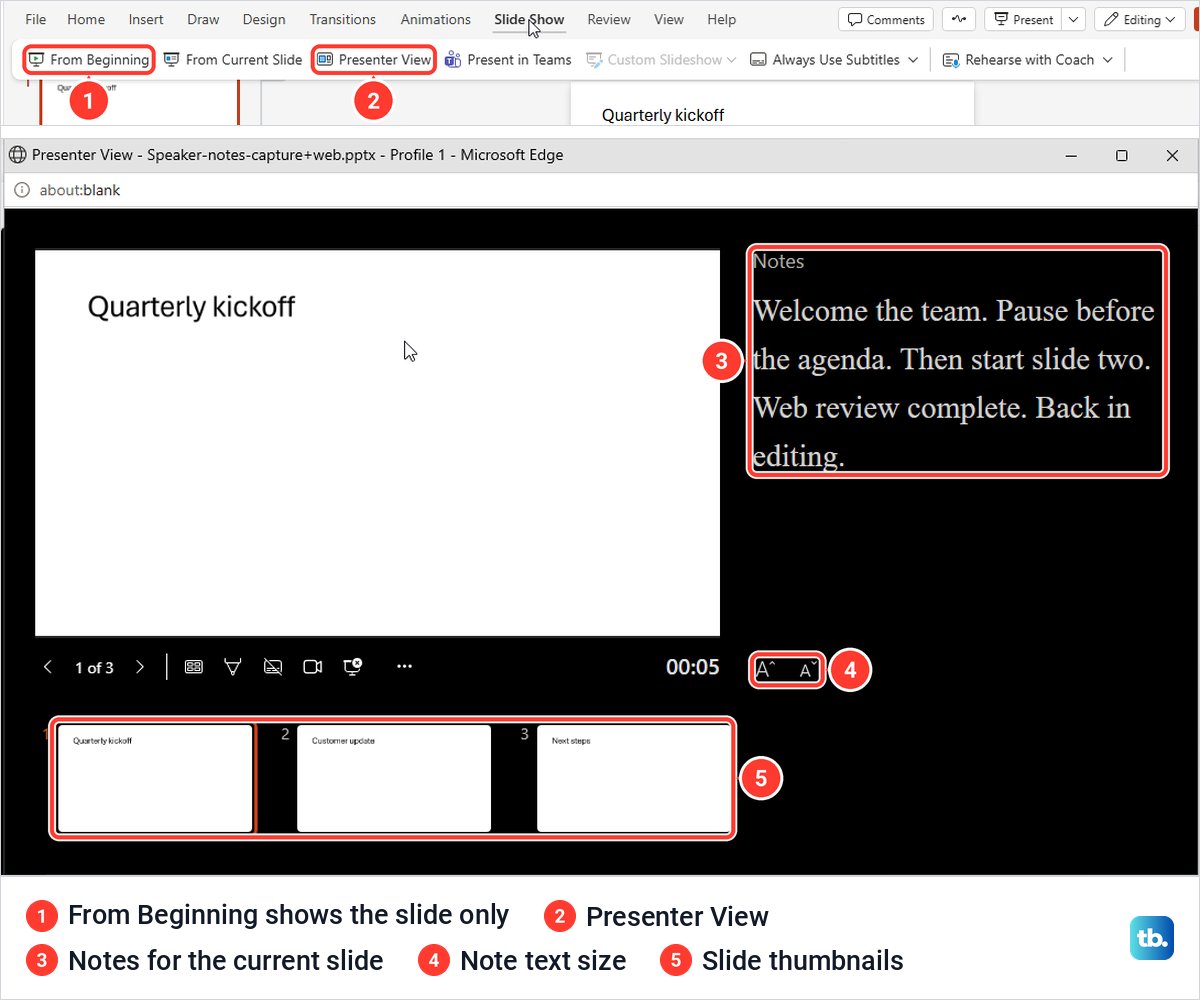The height and width of the screenshot is (1000, 1200).
Task: Click the speaker notes text
Action: pos(954,383)
